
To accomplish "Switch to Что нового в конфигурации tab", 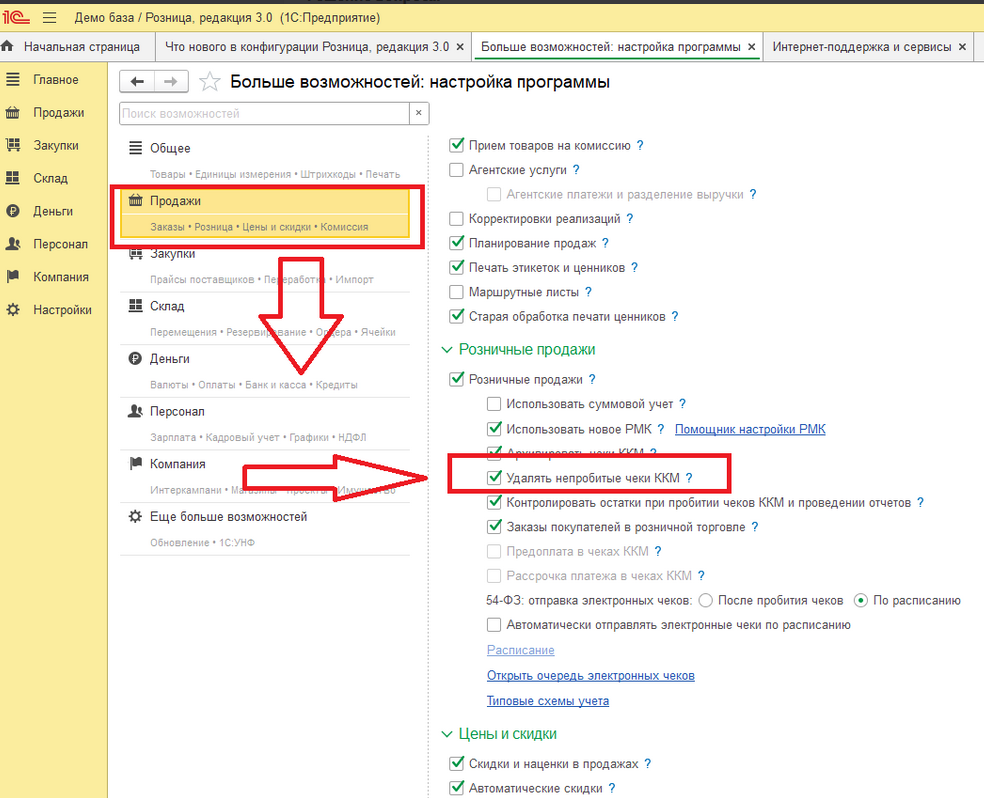I will point(307,46).
